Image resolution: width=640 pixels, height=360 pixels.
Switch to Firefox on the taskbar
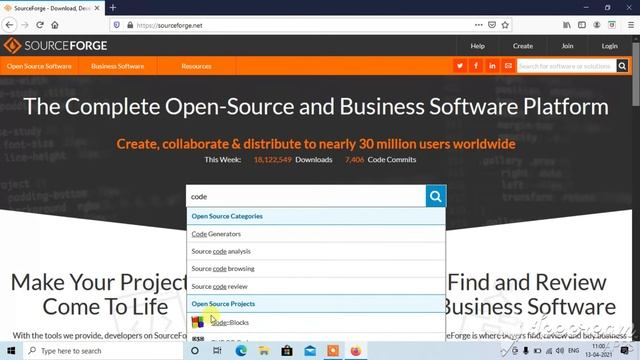tap(356, 351)
